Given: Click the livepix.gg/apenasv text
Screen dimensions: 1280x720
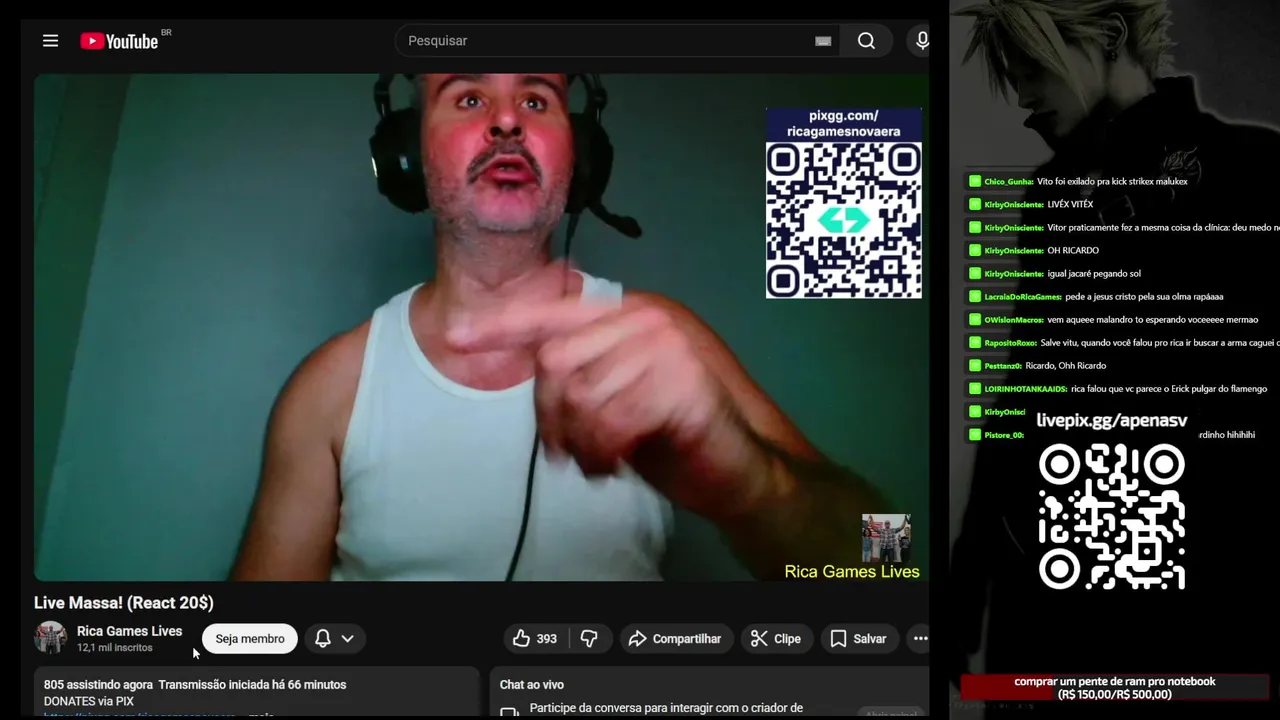Looking at the screenshot, I should (x=1112, y=421).
